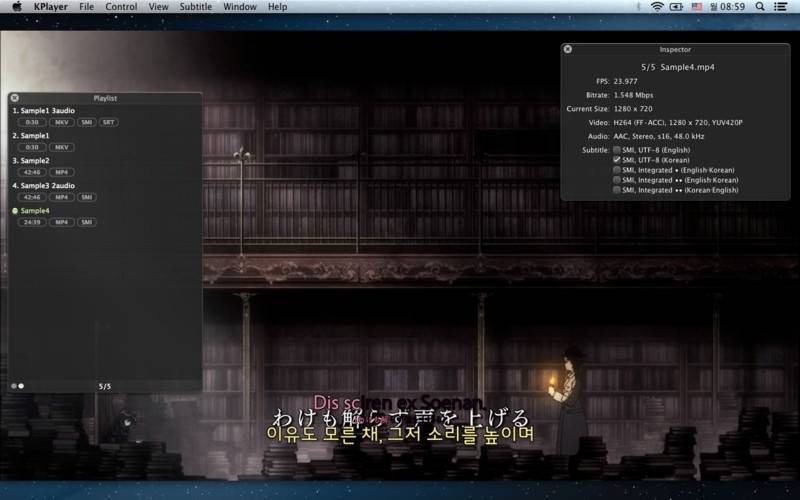Click the Video codec info H264 line

(x=678, y=122)
